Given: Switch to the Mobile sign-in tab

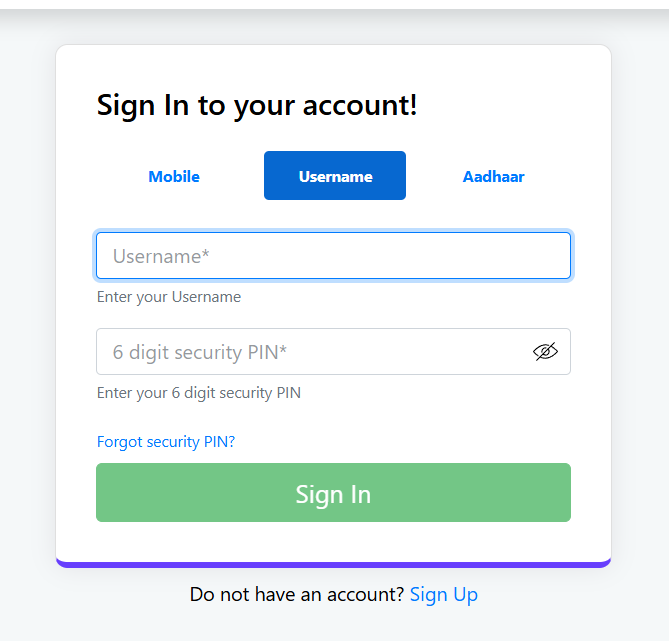Looking at the screenshot, I should point(174,176).
